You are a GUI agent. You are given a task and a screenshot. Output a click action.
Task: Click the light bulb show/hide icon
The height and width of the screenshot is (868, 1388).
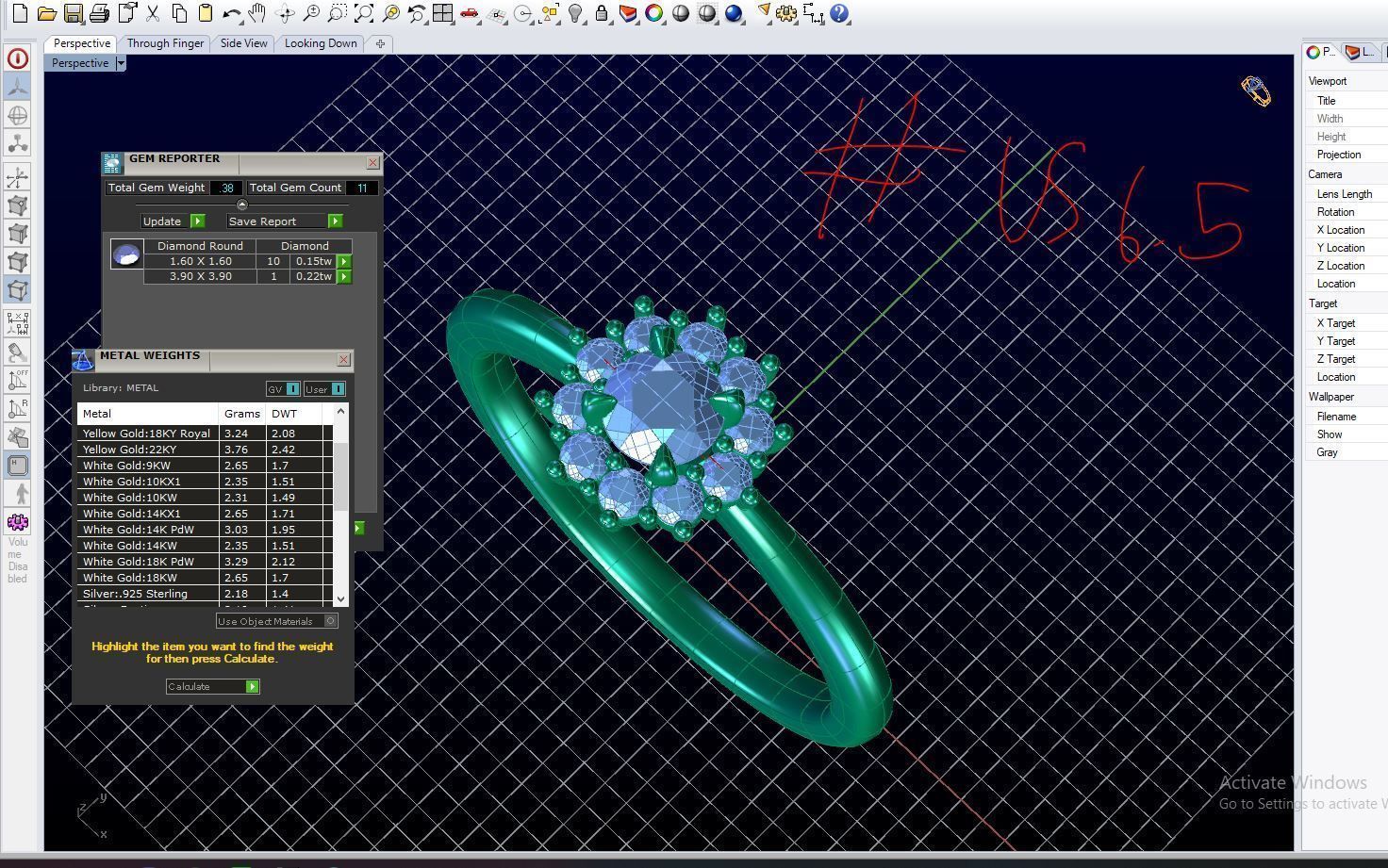pyautogui.click(x=575, y=14)
